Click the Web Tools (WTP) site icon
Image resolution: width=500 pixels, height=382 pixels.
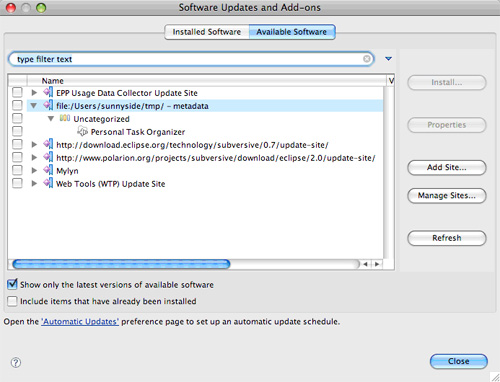pos(48,183)
